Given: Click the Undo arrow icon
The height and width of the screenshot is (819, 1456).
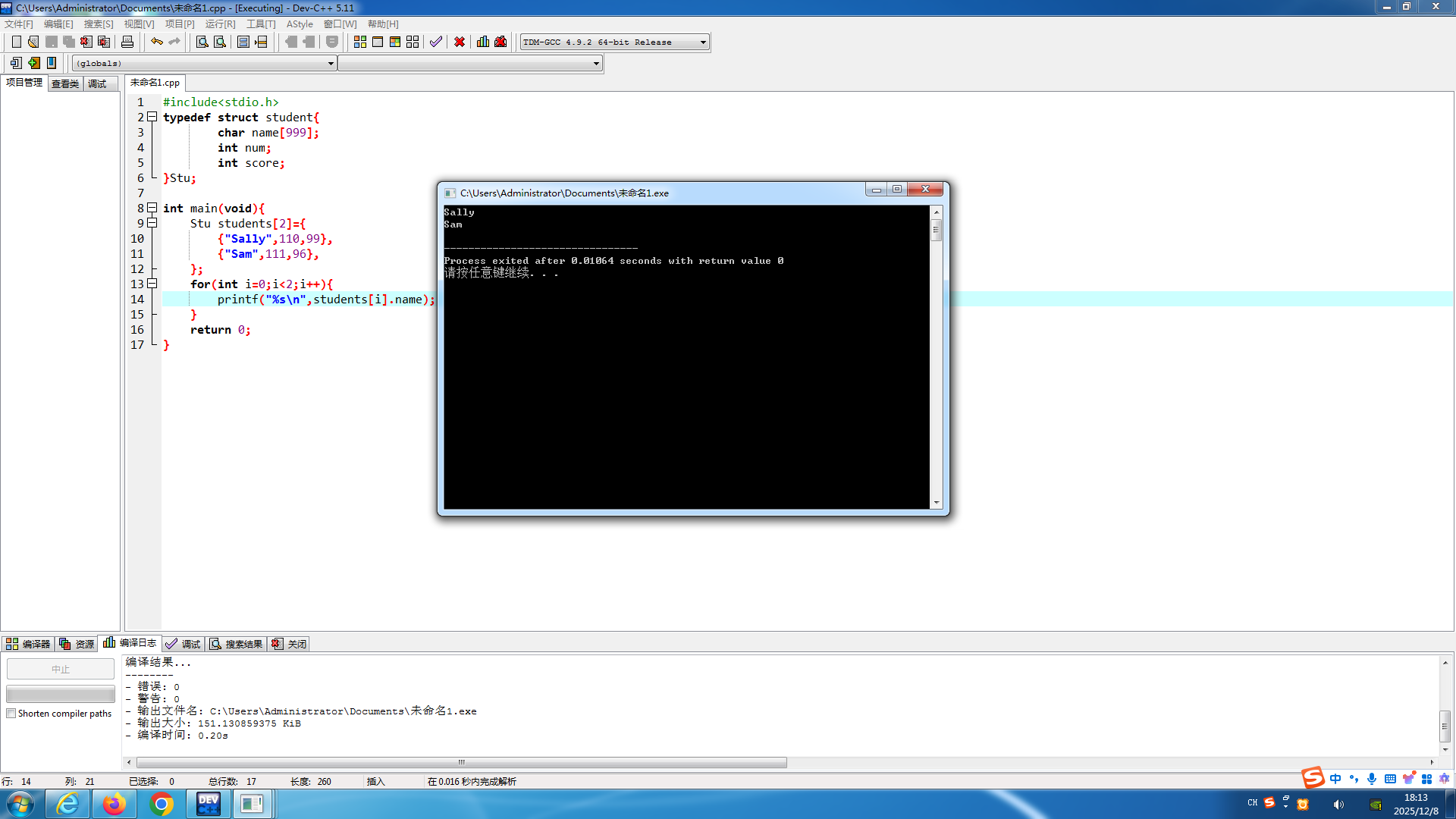Looking at the screenshot, I should (156, 42).
